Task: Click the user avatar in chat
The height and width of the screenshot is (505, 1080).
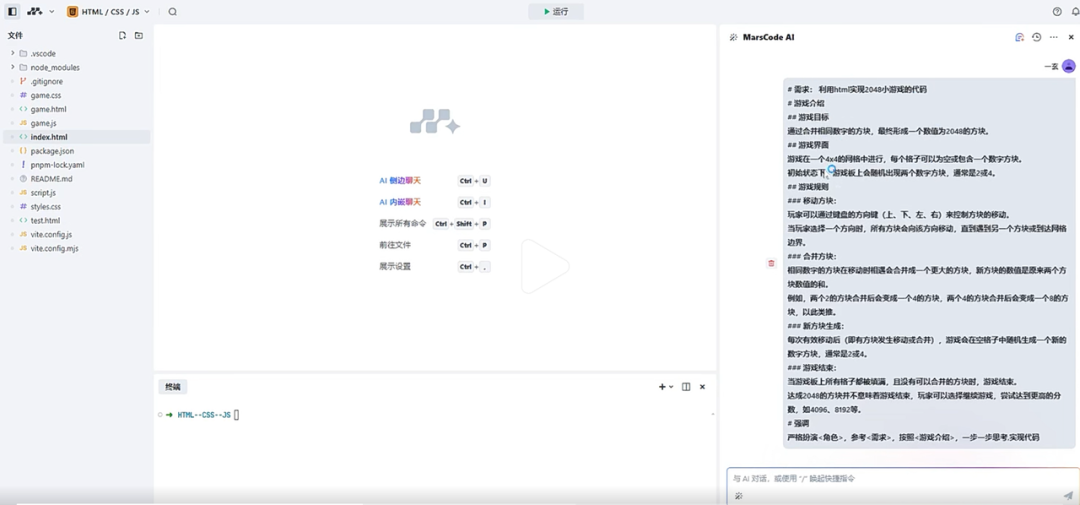Action: coord(1068,66)
